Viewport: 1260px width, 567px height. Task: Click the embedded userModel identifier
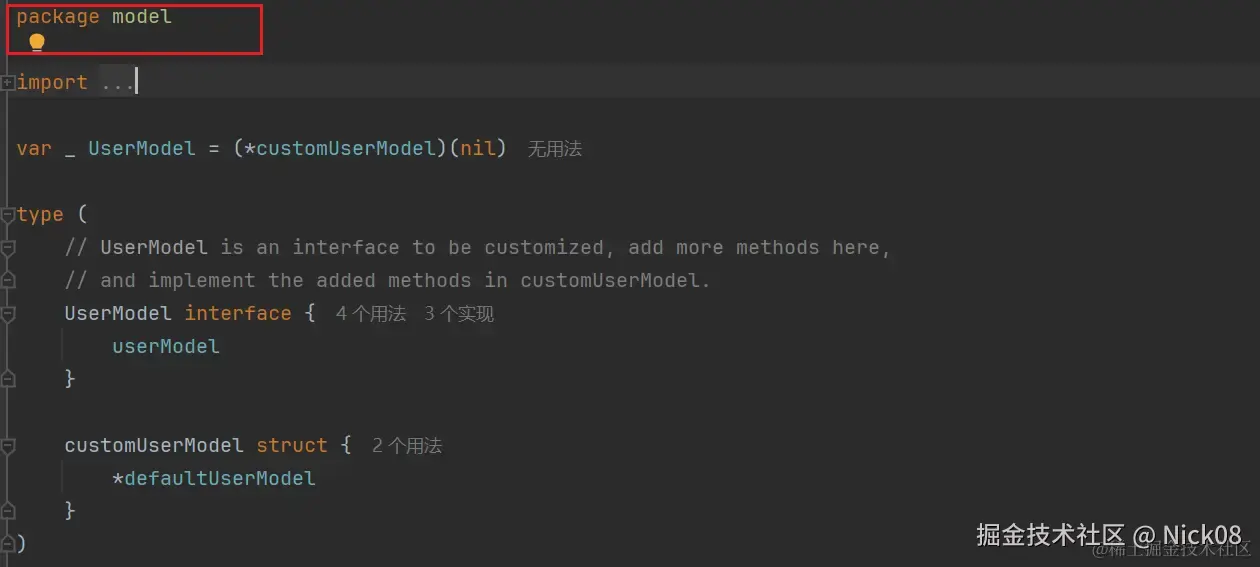pos(166,347)
